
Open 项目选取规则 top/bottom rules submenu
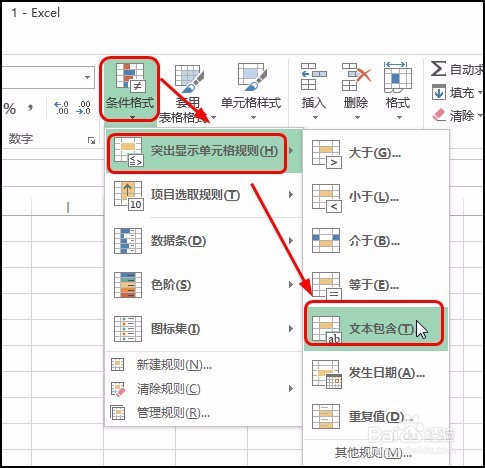tap(204, 195)
